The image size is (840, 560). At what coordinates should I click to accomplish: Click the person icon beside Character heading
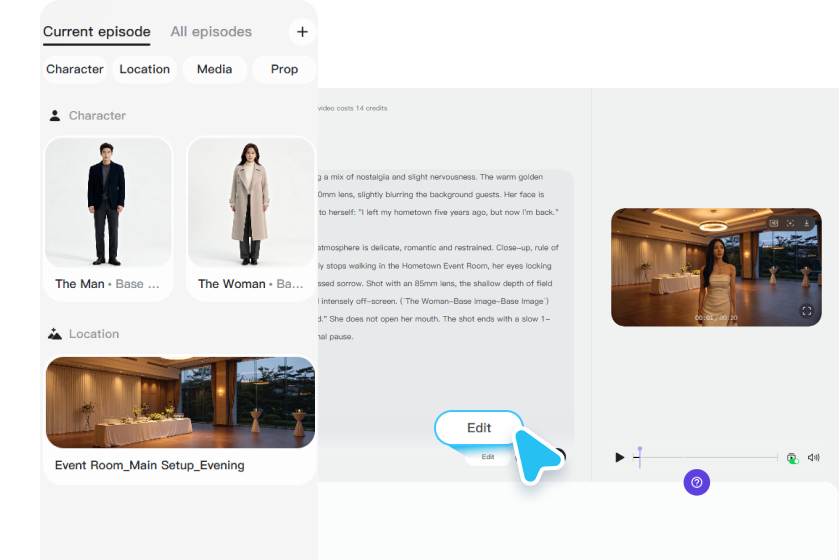coord(55,116)
